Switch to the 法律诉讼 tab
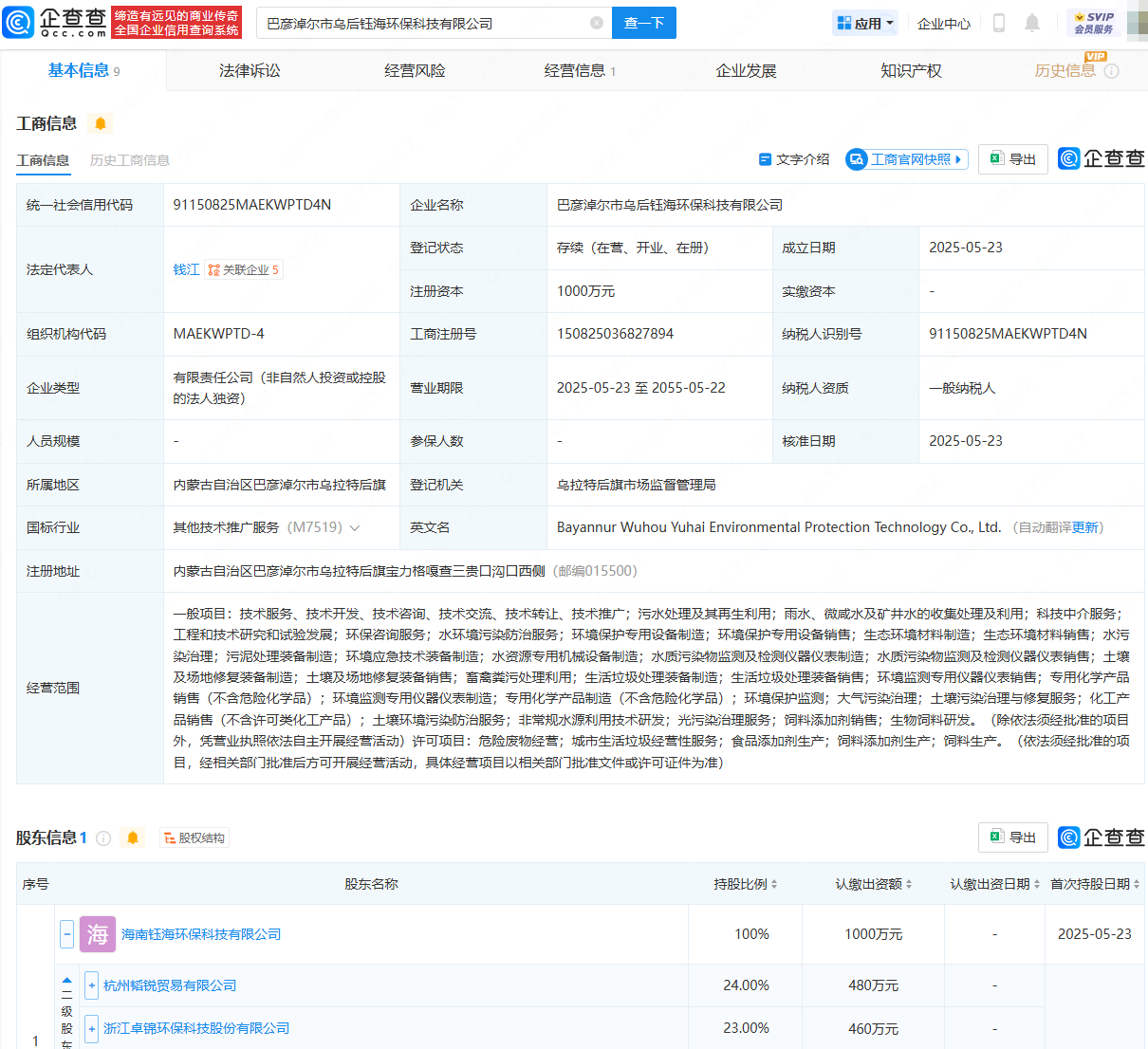The width and height of the screenshot is (1148, 1049). pyautogui.click(x=250, y=71)
